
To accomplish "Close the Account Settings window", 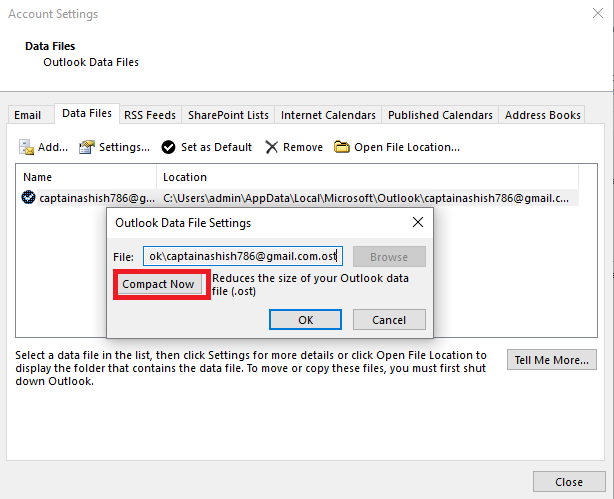I will click(598, 13).
